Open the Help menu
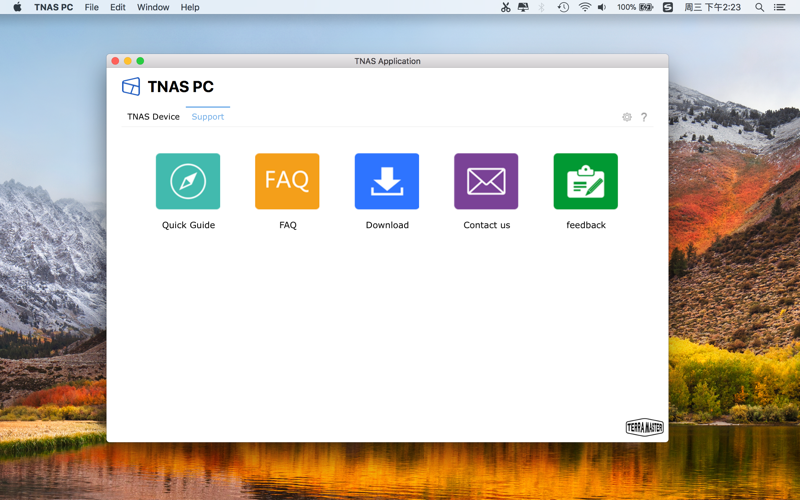Screen dimensions: 800x500 click(190, 7)
